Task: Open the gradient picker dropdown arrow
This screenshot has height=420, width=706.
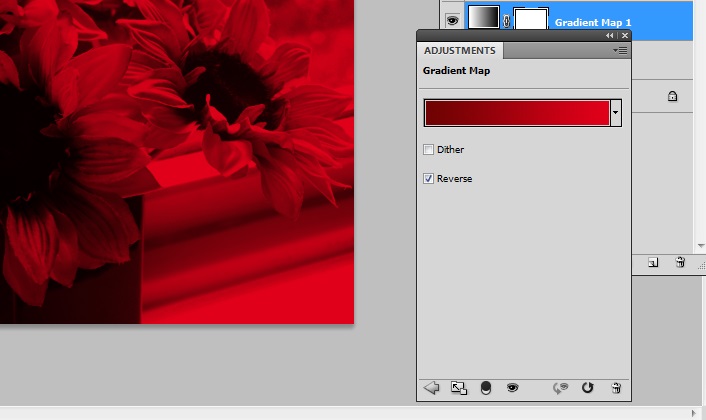Action: click(x=616, y=113)
